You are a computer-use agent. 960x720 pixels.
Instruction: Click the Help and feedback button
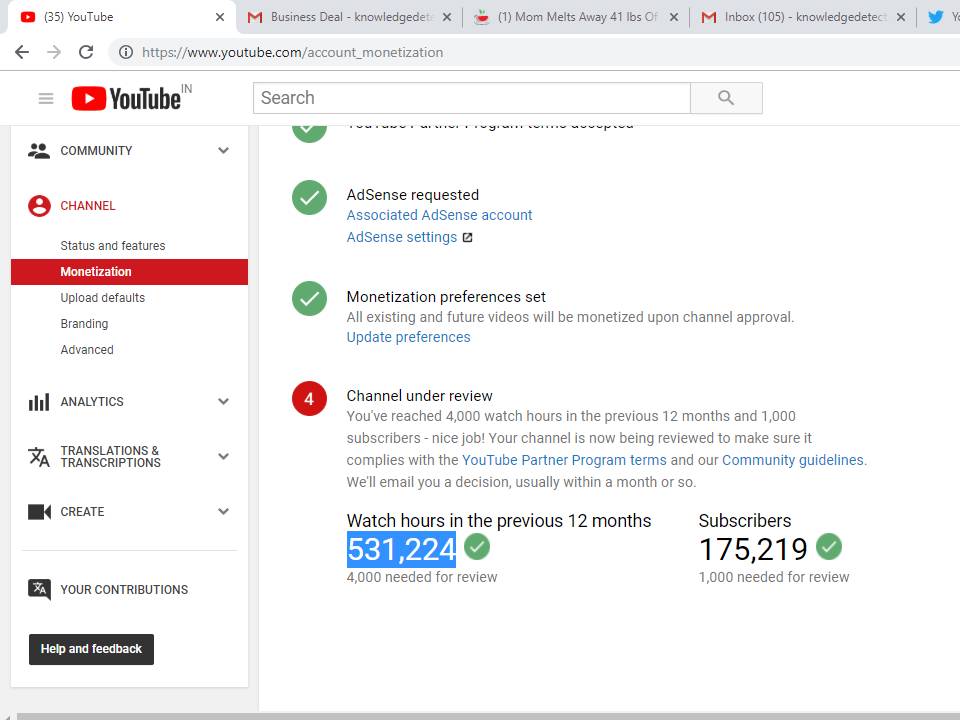(x=91, y=649)
